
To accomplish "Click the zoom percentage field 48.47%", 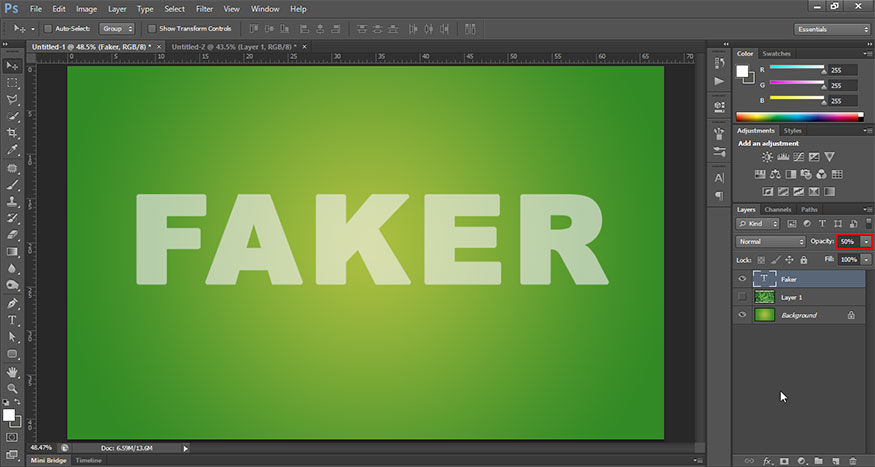I will [42, 447].
